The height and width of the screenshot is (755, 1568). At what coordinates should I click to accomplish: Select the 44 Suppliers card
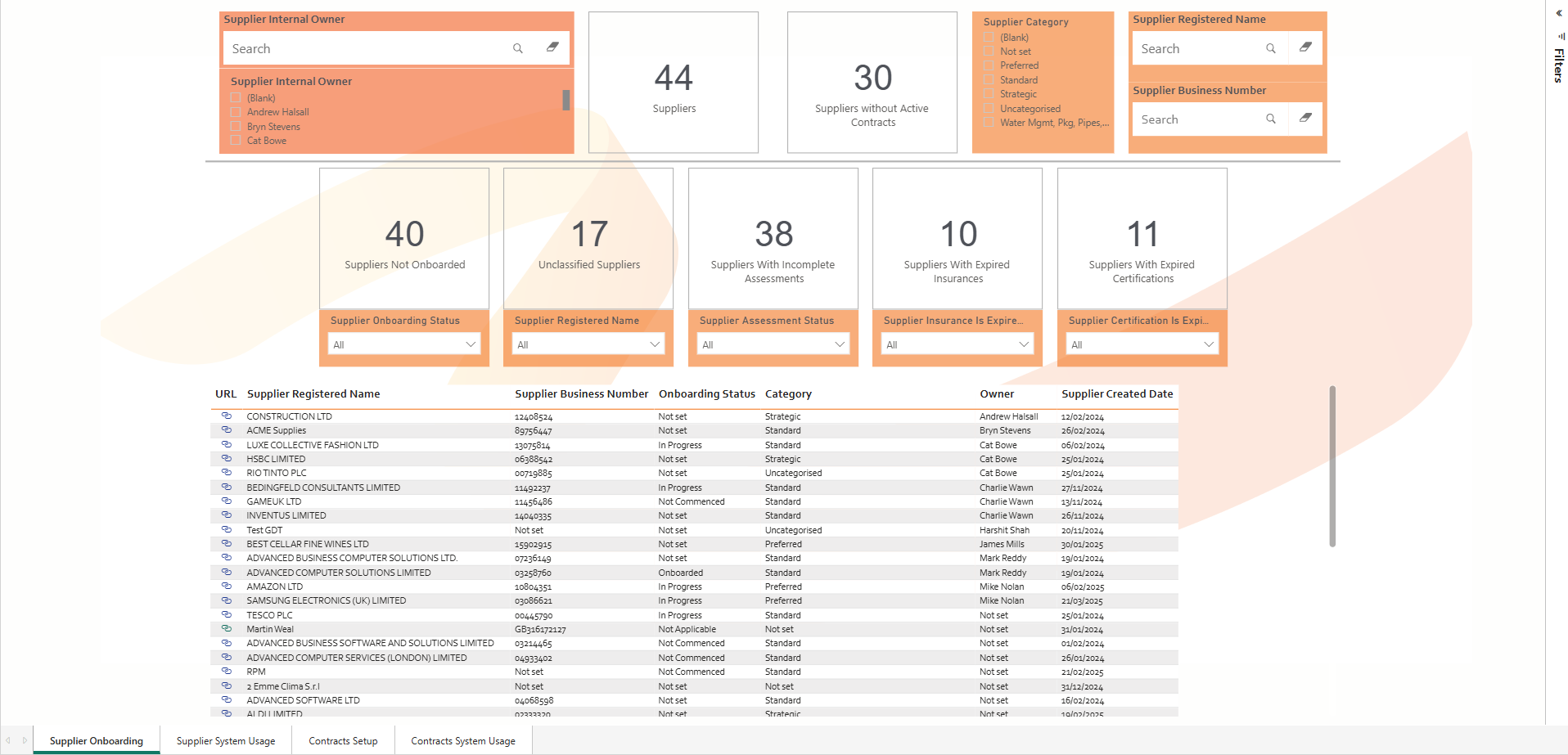(674, 82)
